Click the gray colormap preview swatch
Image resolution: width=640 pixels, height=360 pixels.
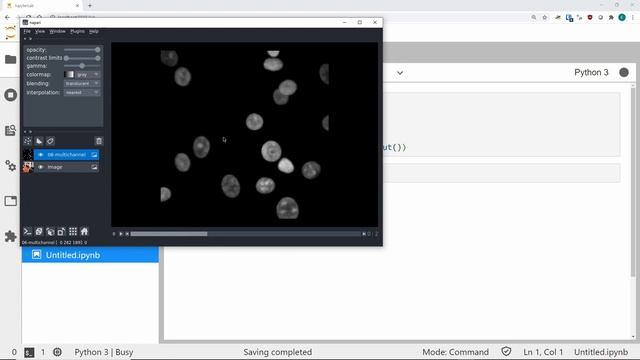[69, 74]
